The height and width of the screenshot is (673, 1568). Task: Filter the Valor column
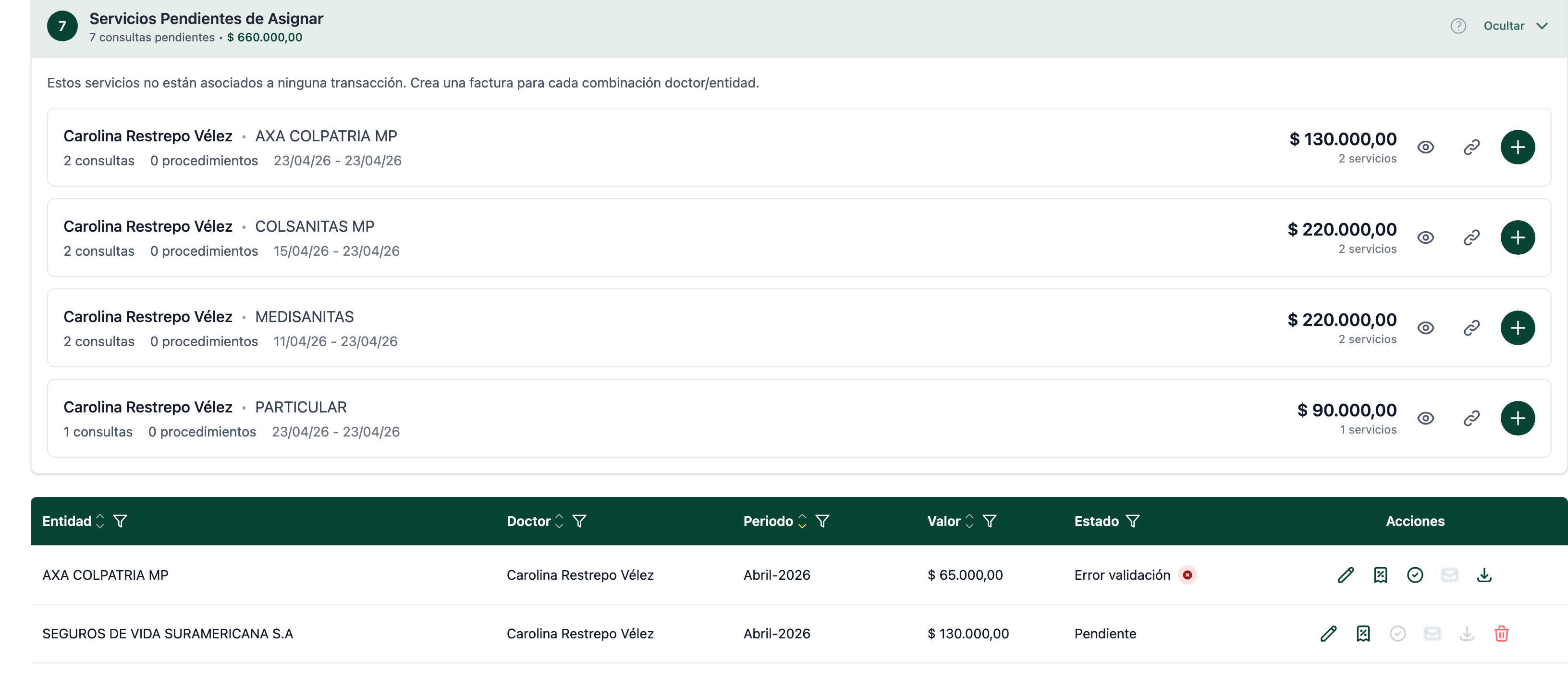(990, 522)
